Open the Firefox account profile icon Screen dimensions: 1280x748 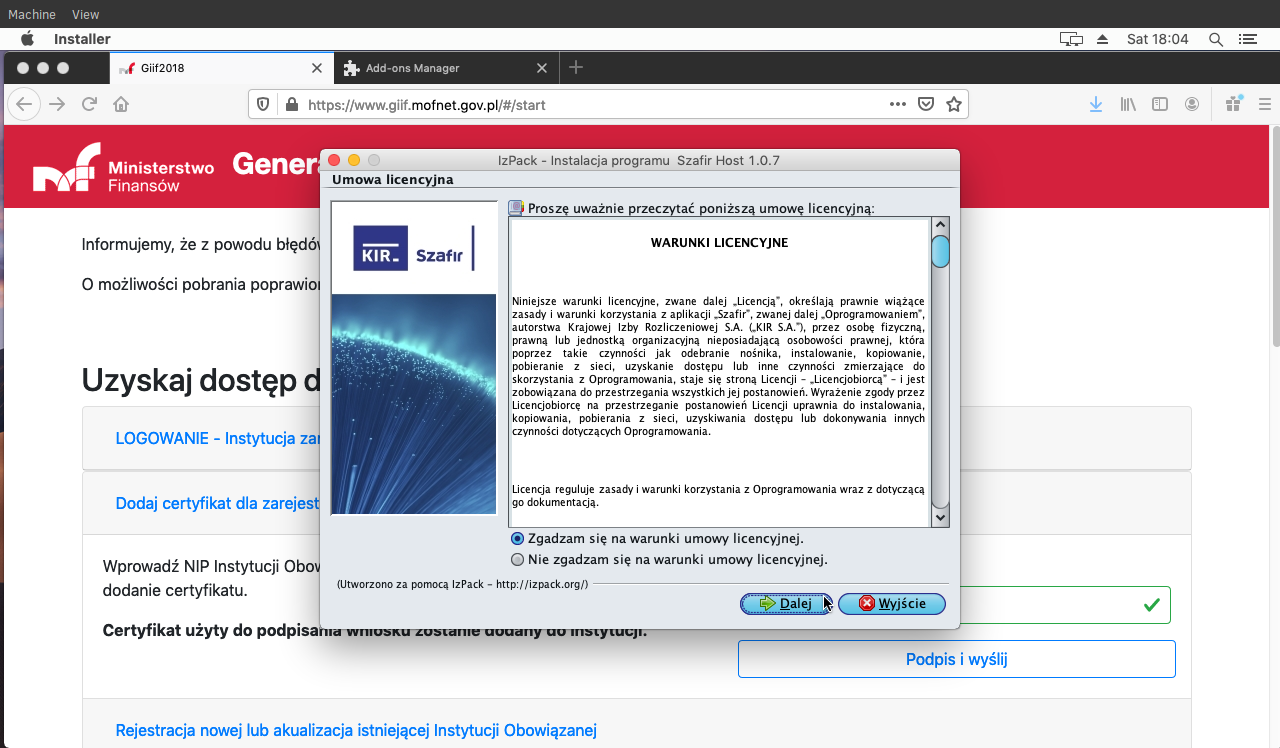click(x=1192, y=104)
